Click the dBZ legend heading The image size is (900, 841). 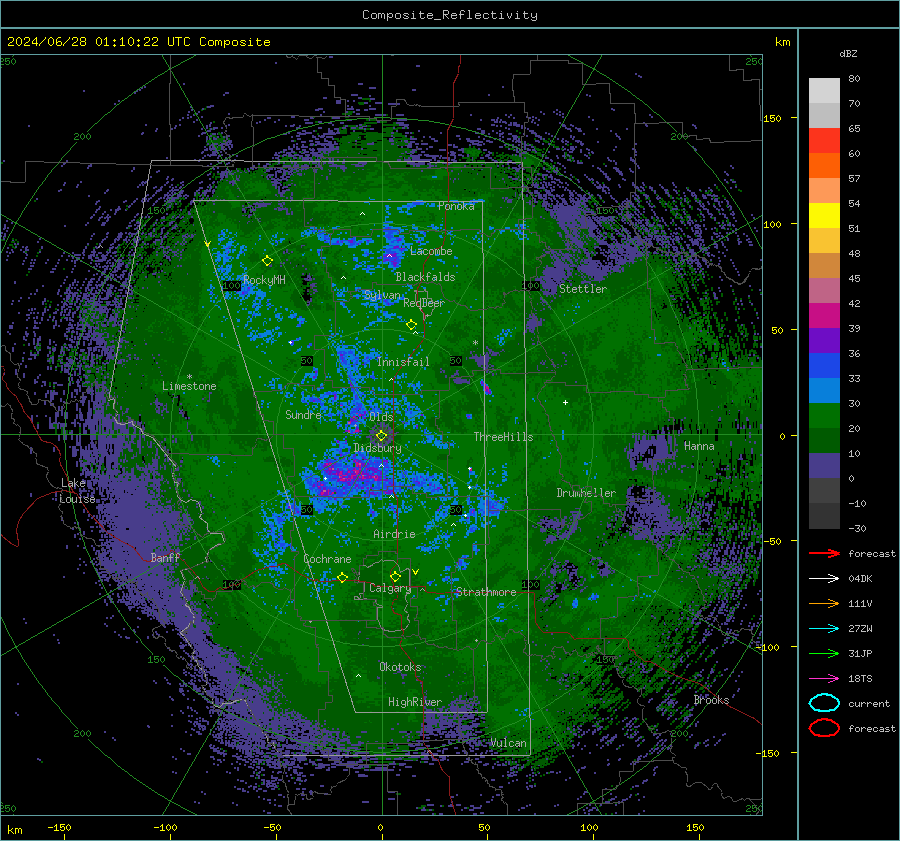848,54
